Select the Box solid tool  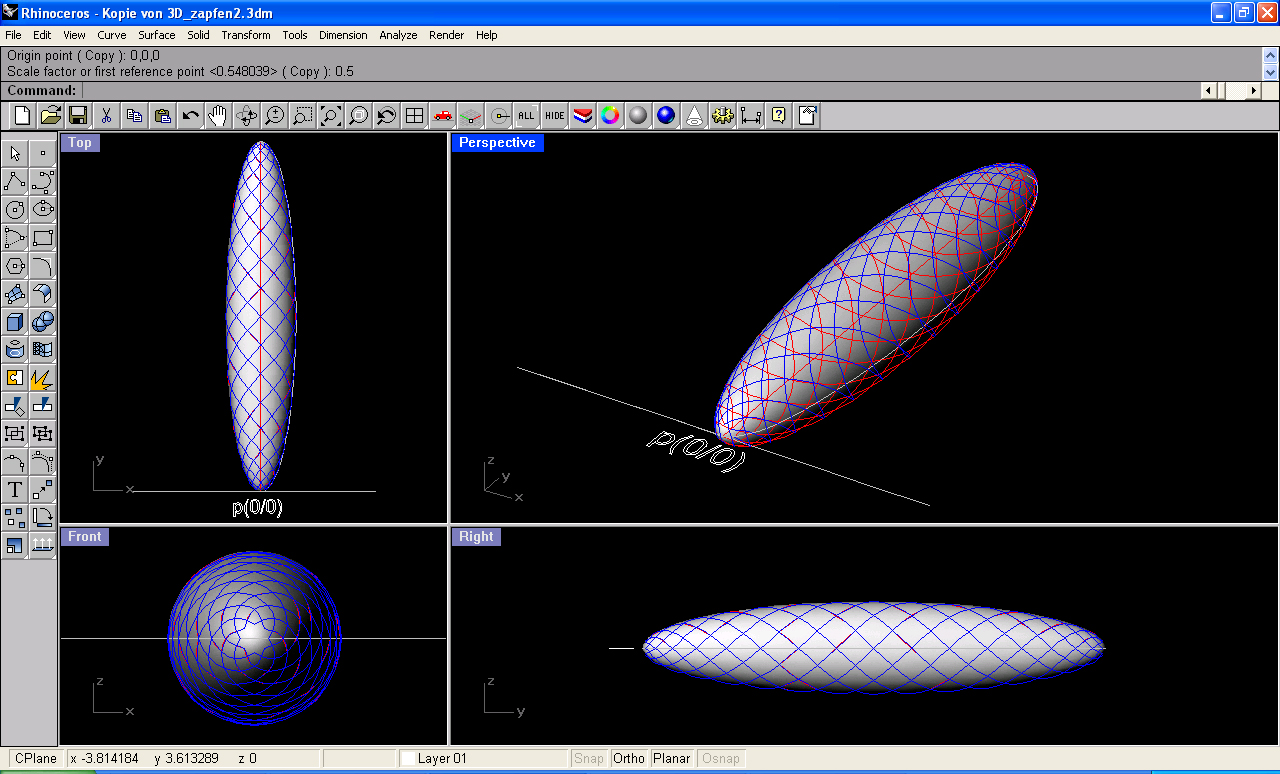15,321
